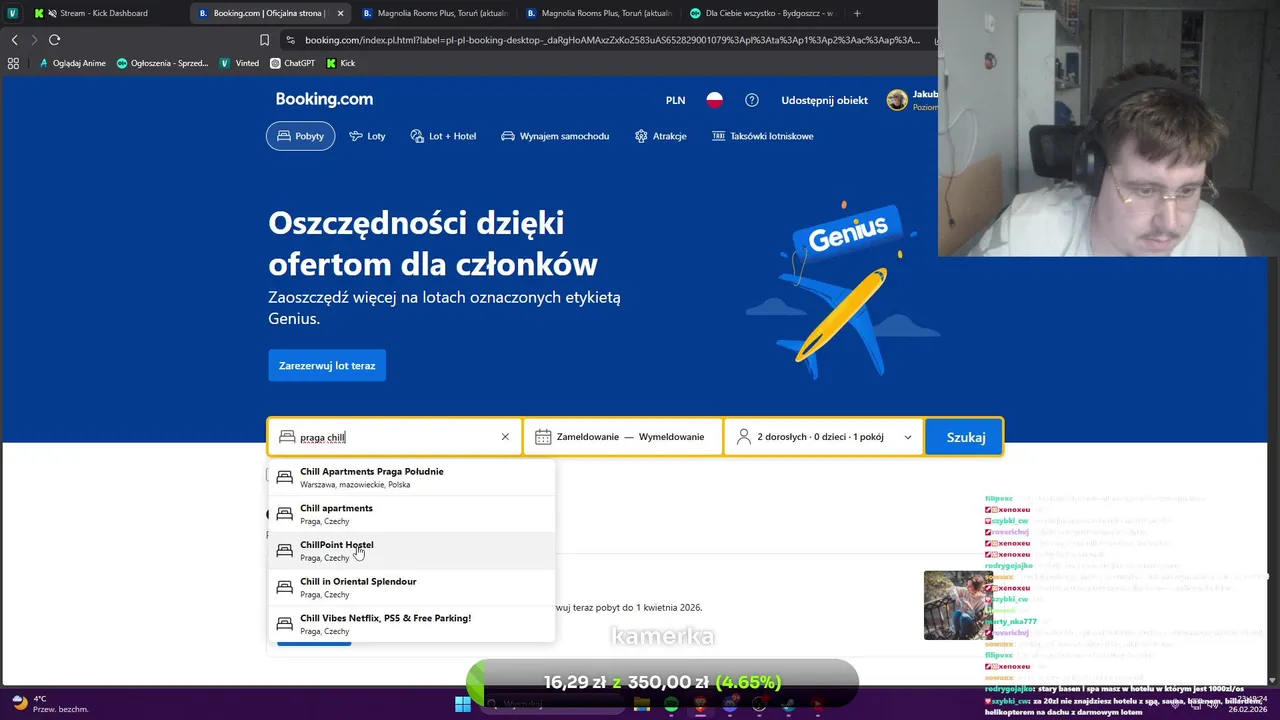Bookmark this page with the bookmark icon

pos(265,40)
